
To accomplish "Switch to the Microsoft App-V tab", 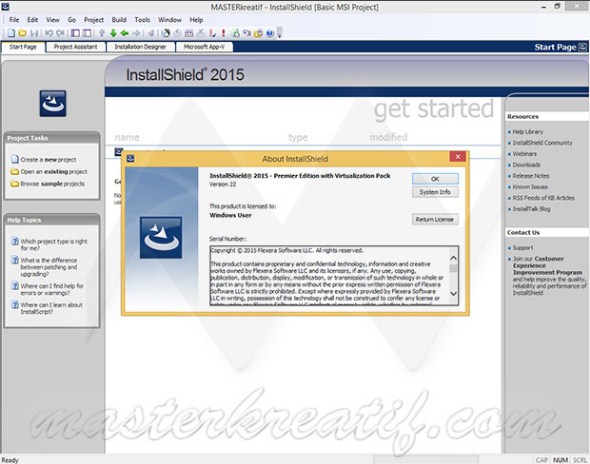I will click(204, 47).
